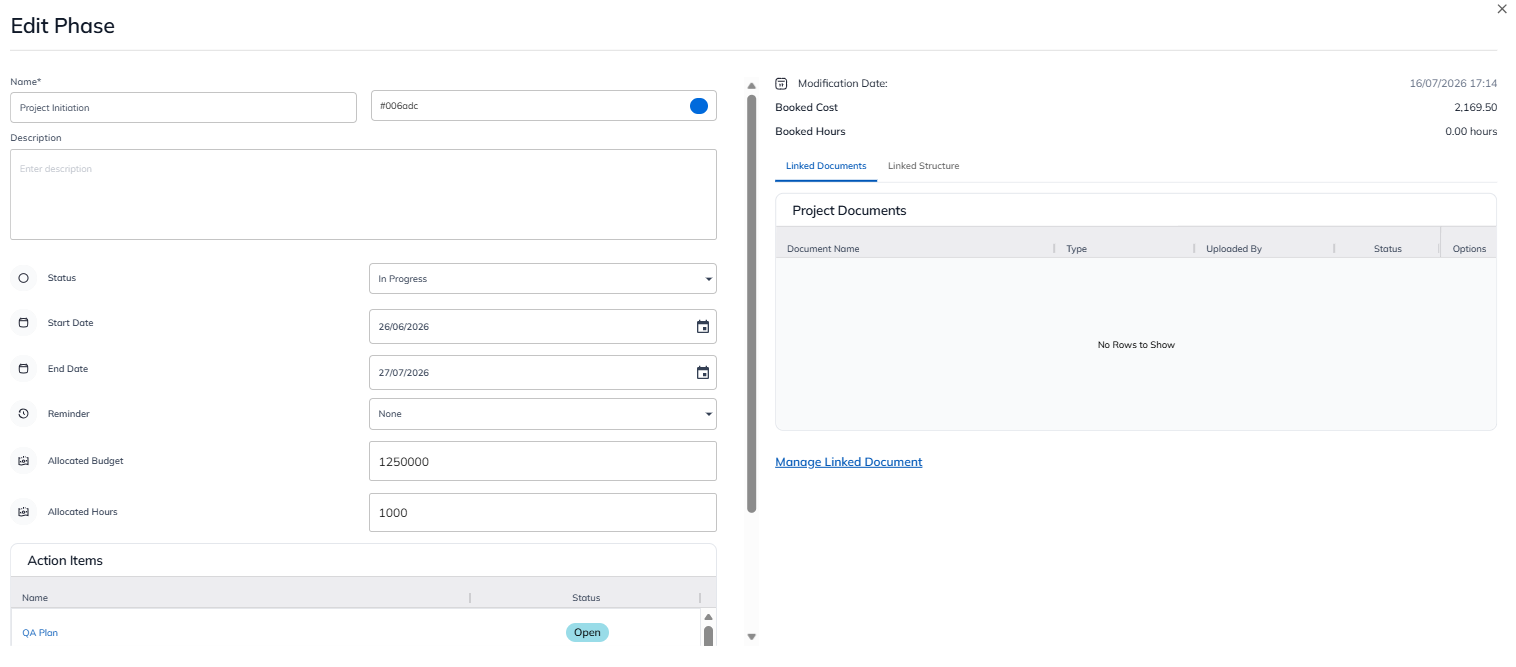1516x667 pixels.
Task: Click into the Description text area
Action: (363, 194)
